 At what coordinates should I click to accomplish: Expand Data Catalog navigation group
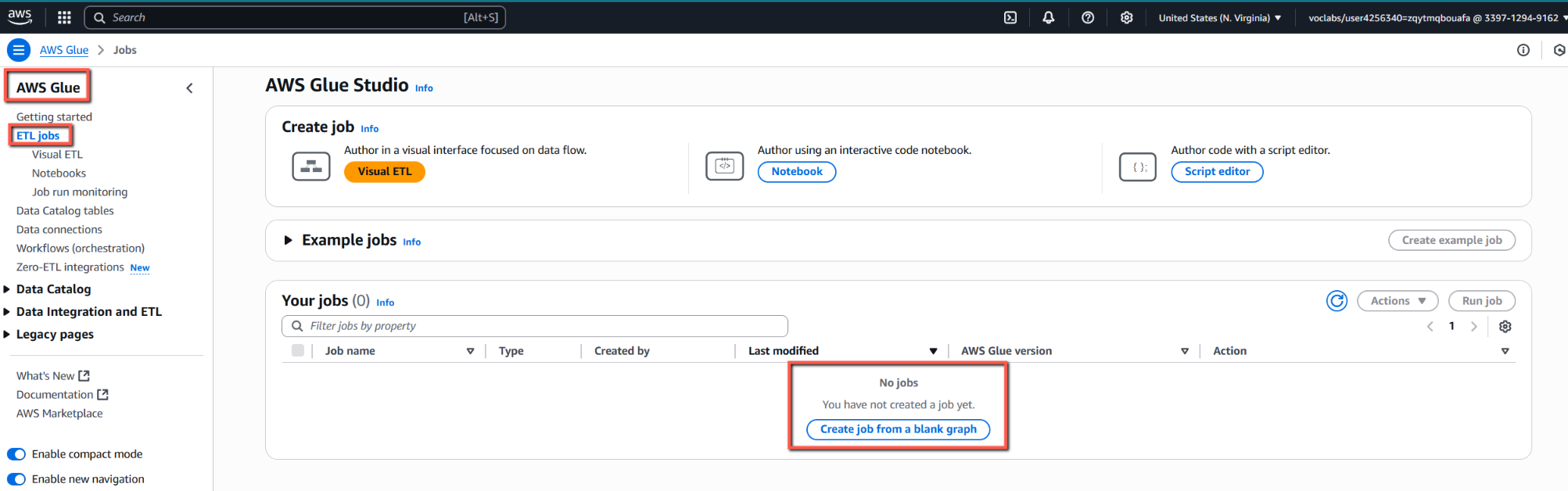pyautogui.click(x=7, y=289)
